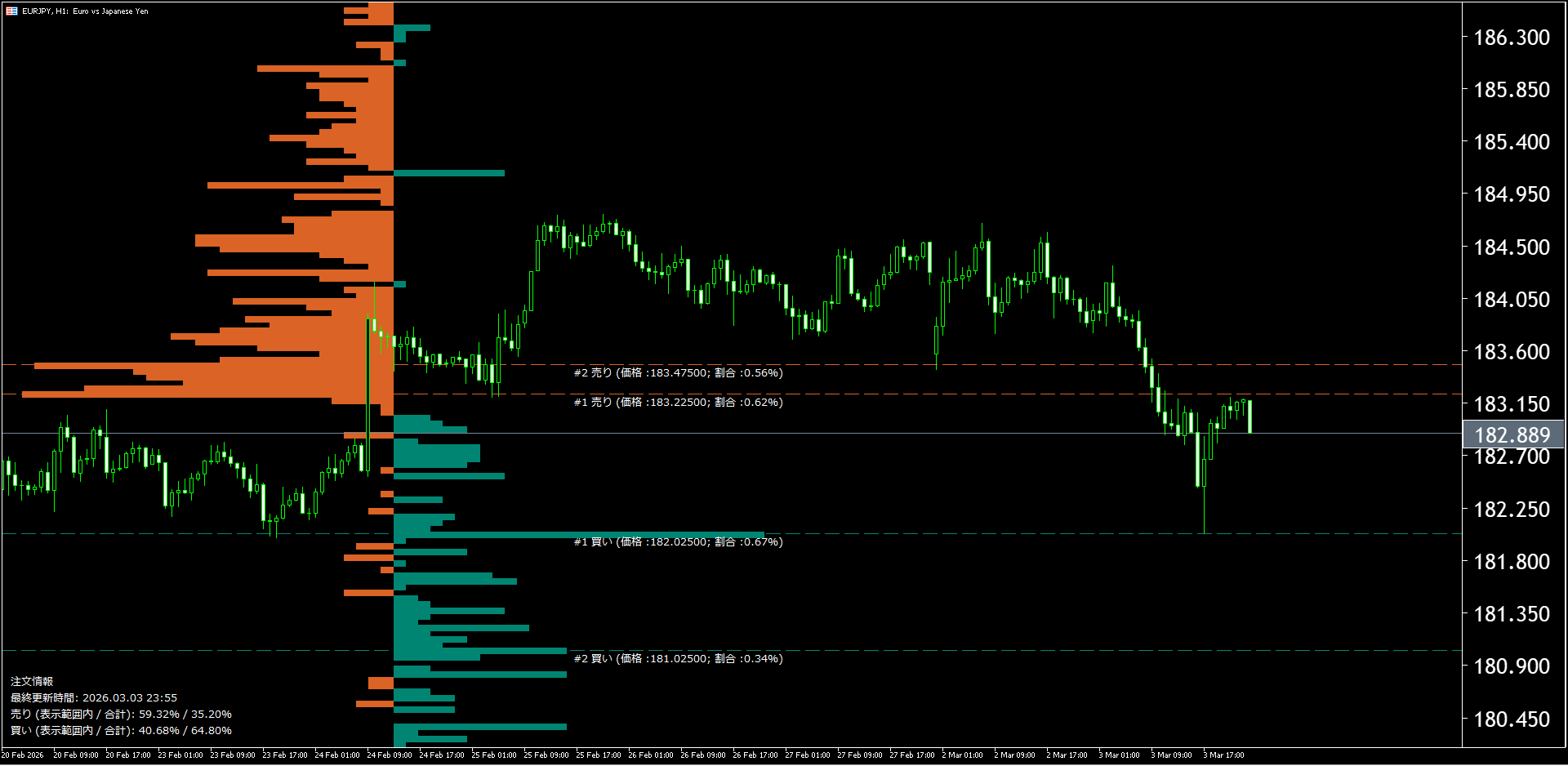
Task: Select the '23 Feb 01:00' time label
Action: (180, 755)
